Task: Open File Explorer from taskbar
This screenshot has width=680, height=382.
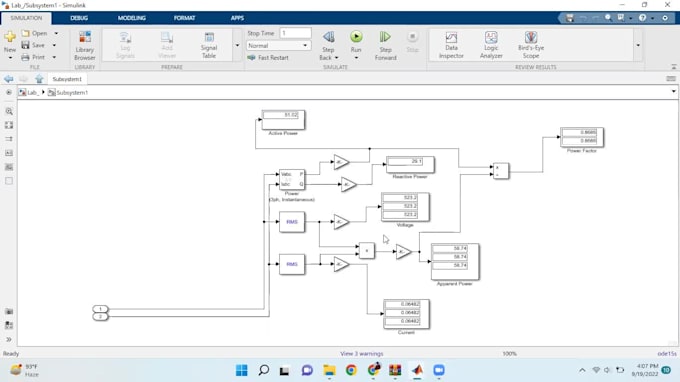Action: pos(329,370)
